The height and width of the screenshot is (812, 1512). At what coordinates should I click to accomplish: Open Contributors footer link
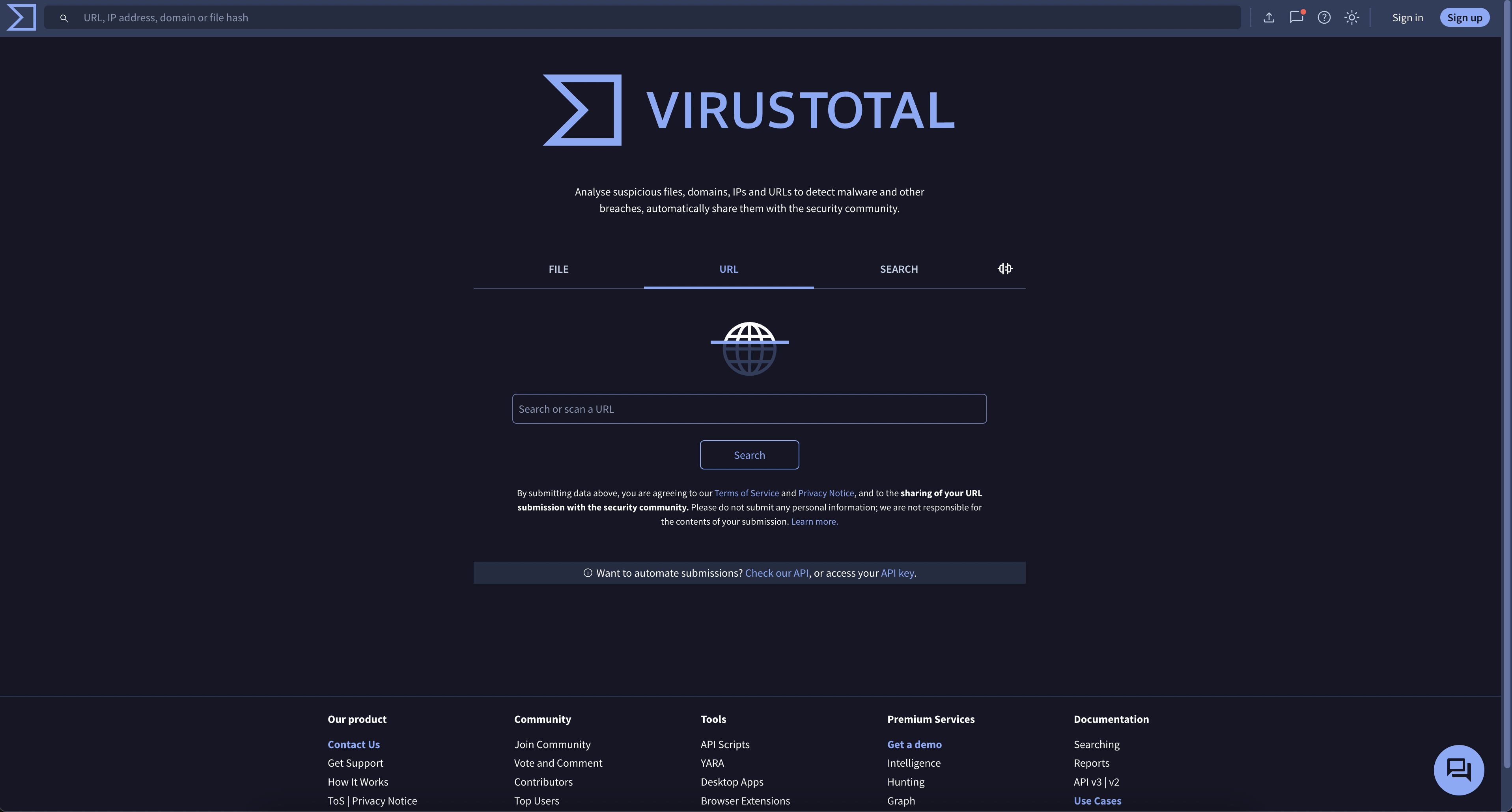pos(543,782)
